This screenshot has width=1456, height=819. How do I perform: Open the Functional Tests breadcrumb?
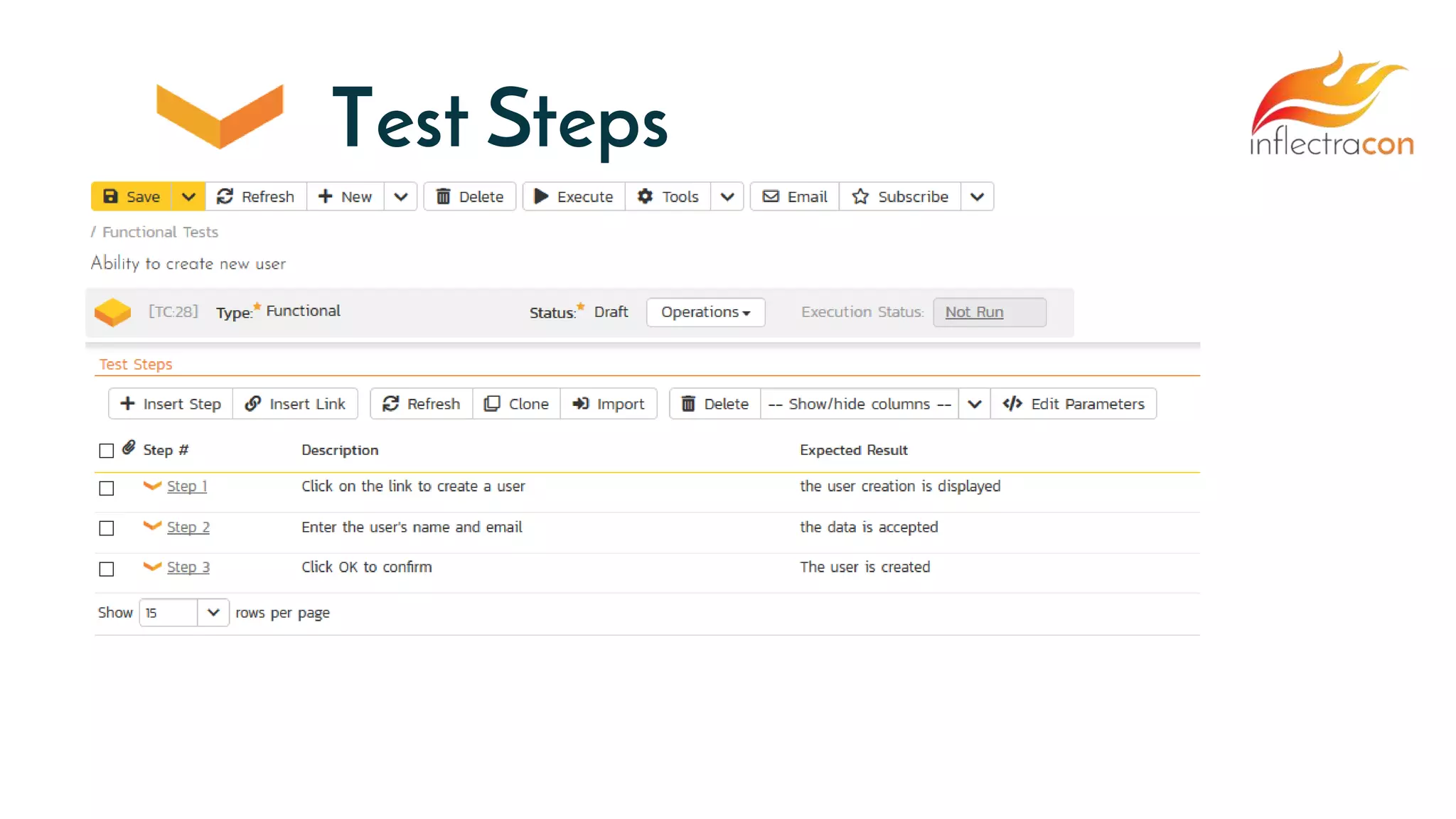(x=160, y=232)
